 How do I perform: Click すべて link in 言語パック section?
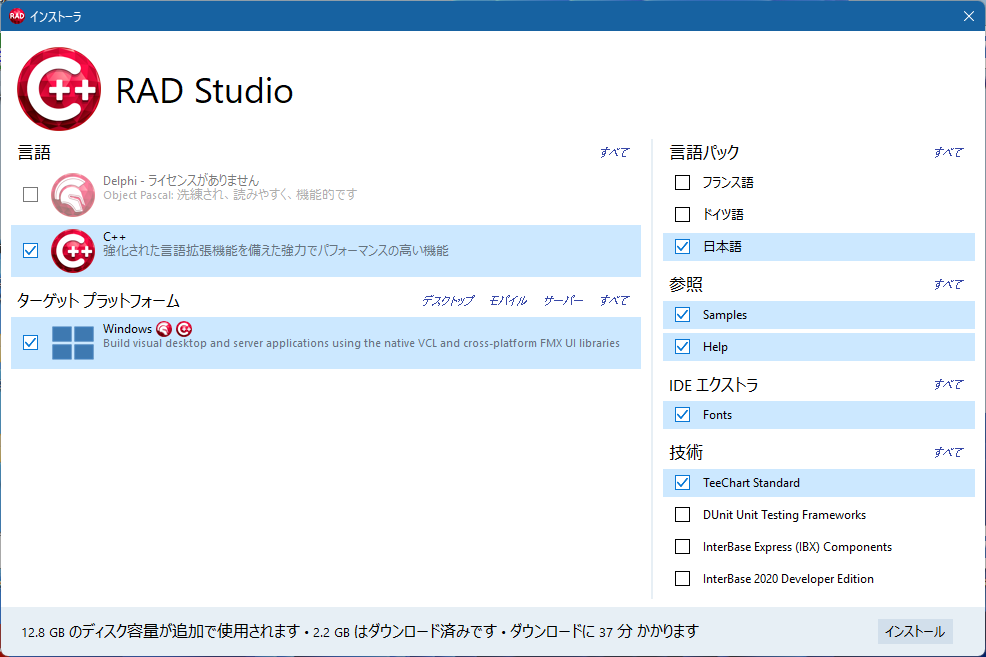948,152
